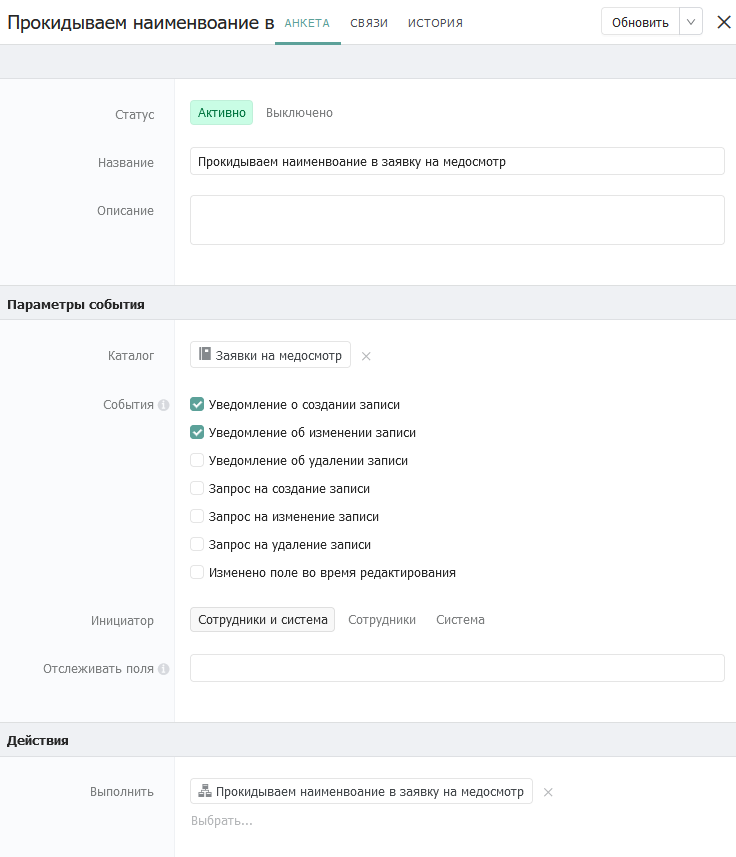
Task: Remove the Заявки на медосмотр catalog selection
Action: [x=366, y=356]
